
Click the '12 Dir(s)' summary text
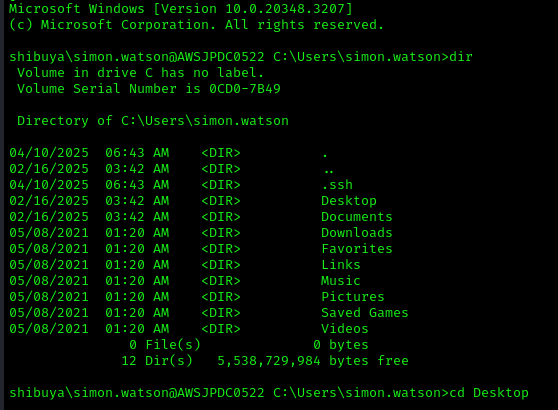coord(157,361)
